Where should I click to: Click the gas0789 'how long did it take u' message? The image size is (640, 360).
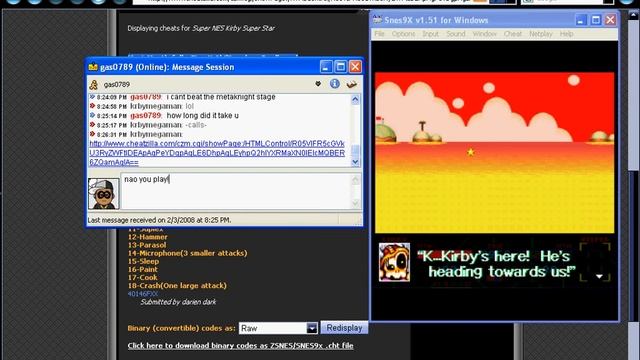(202, 116)
